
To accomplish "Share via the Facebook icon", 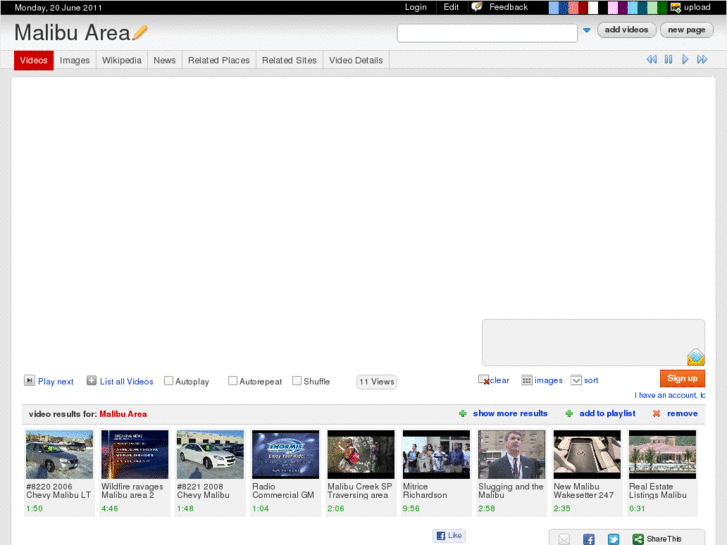I will pyautogui.click(x=589, y=539).
